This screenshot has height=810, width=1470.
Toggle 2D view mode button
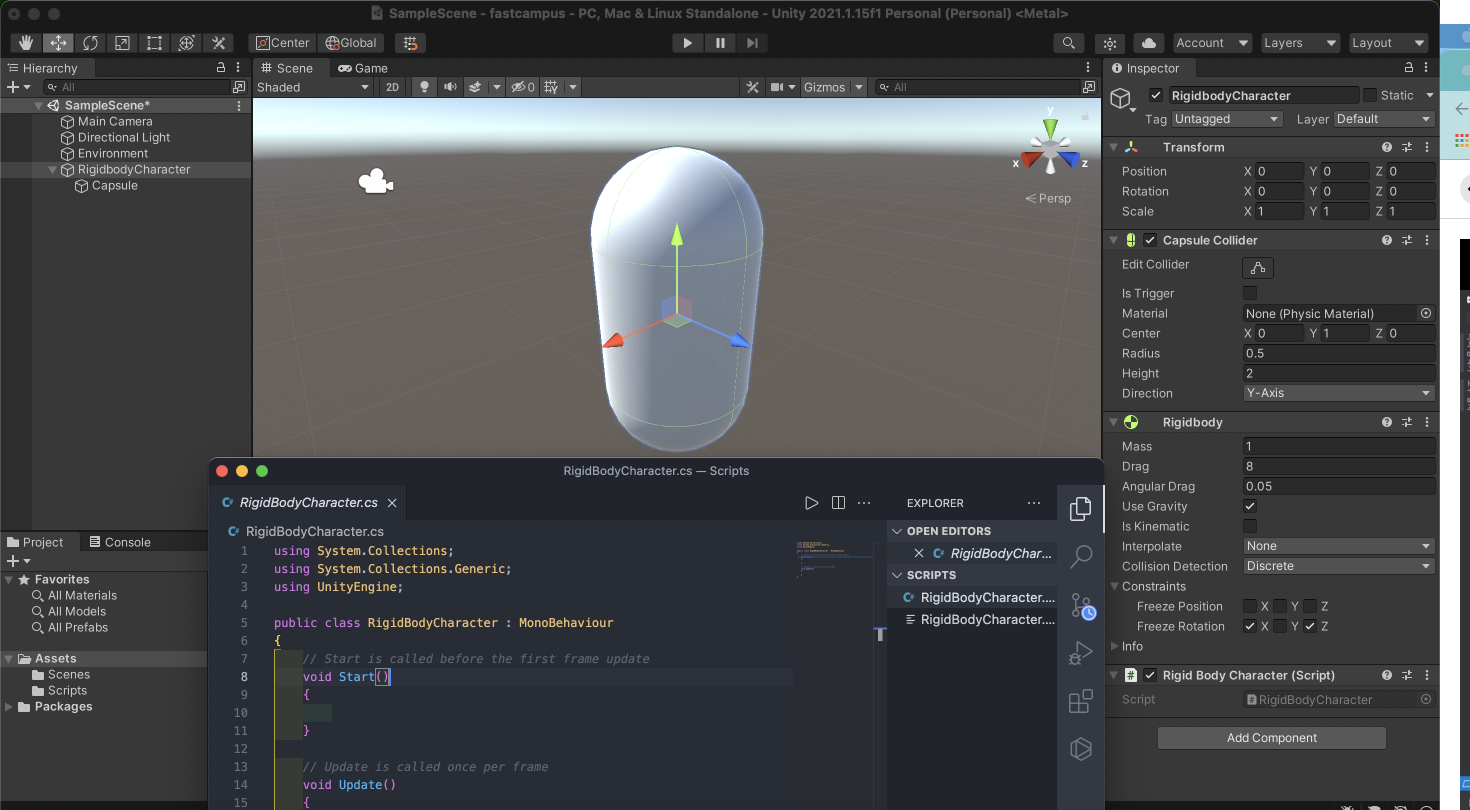pos(392,87)
